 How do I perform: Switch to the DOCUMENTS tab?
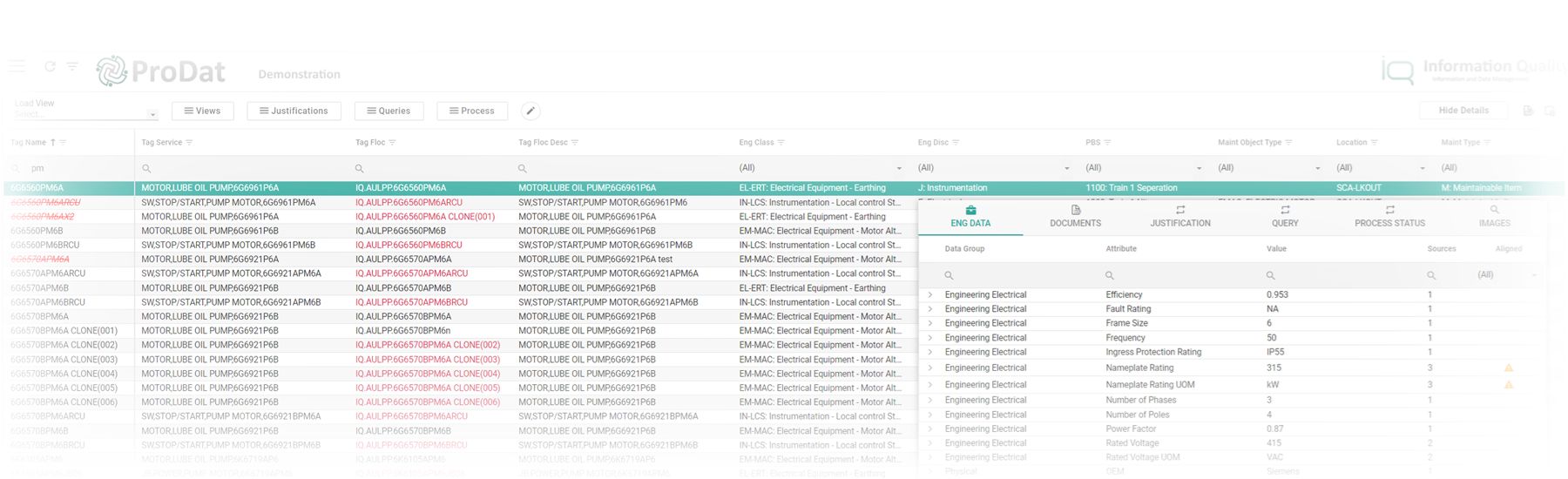(1075, 216)
